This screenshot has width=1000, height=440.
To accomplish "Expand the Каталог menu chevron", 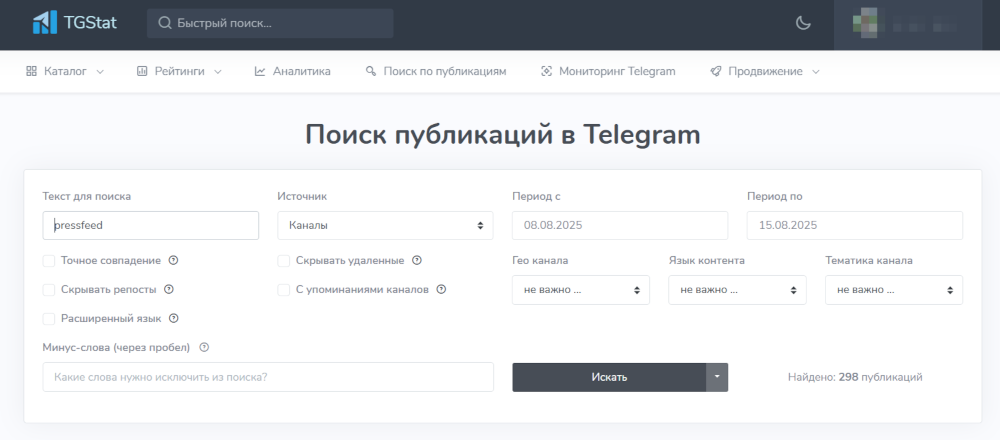I will click(99, 72).
